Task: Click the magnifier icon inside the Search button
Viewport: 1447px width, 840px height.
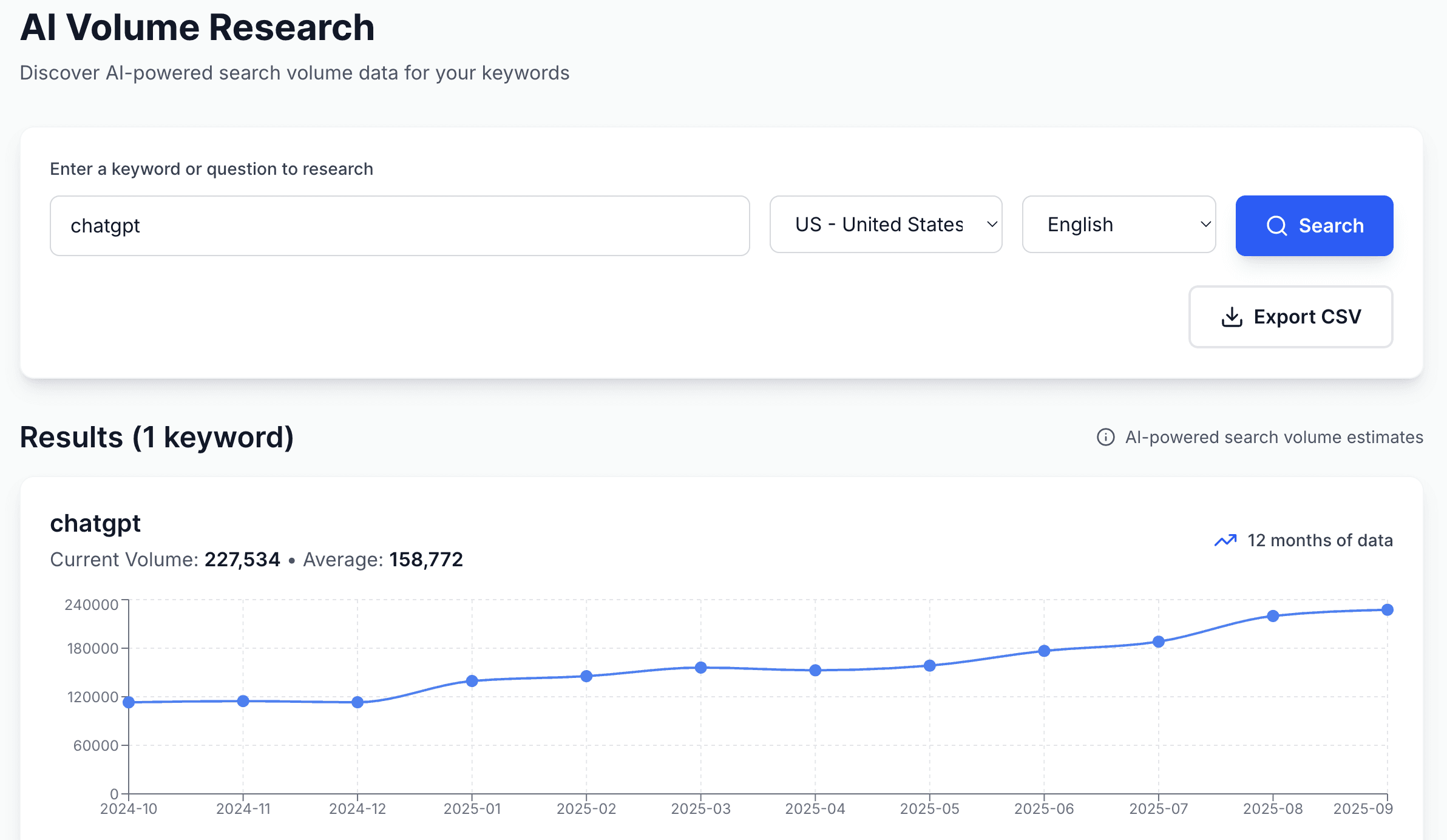Action: tap(1278, 225)
